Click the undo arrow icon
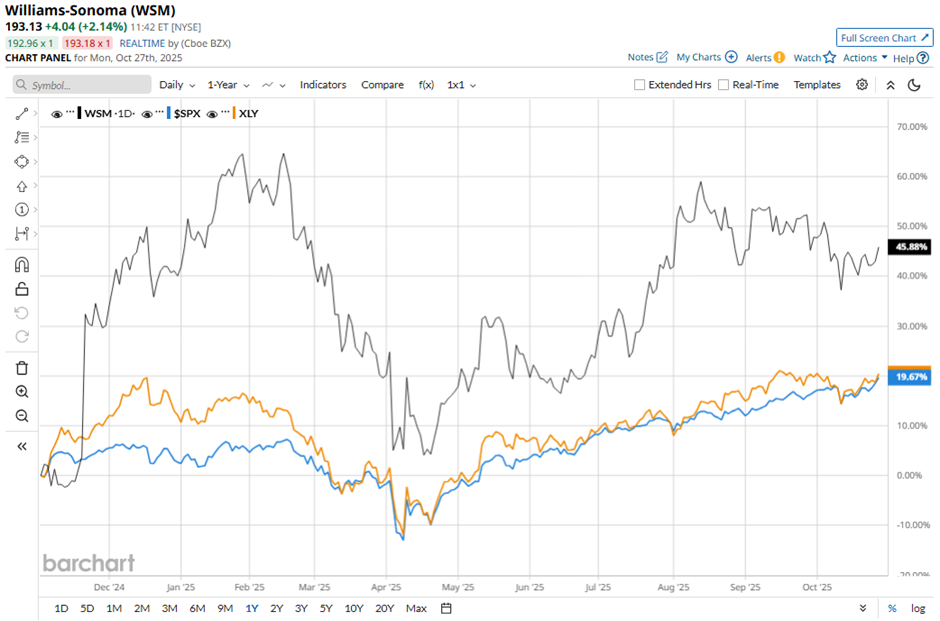 [22, 313]
